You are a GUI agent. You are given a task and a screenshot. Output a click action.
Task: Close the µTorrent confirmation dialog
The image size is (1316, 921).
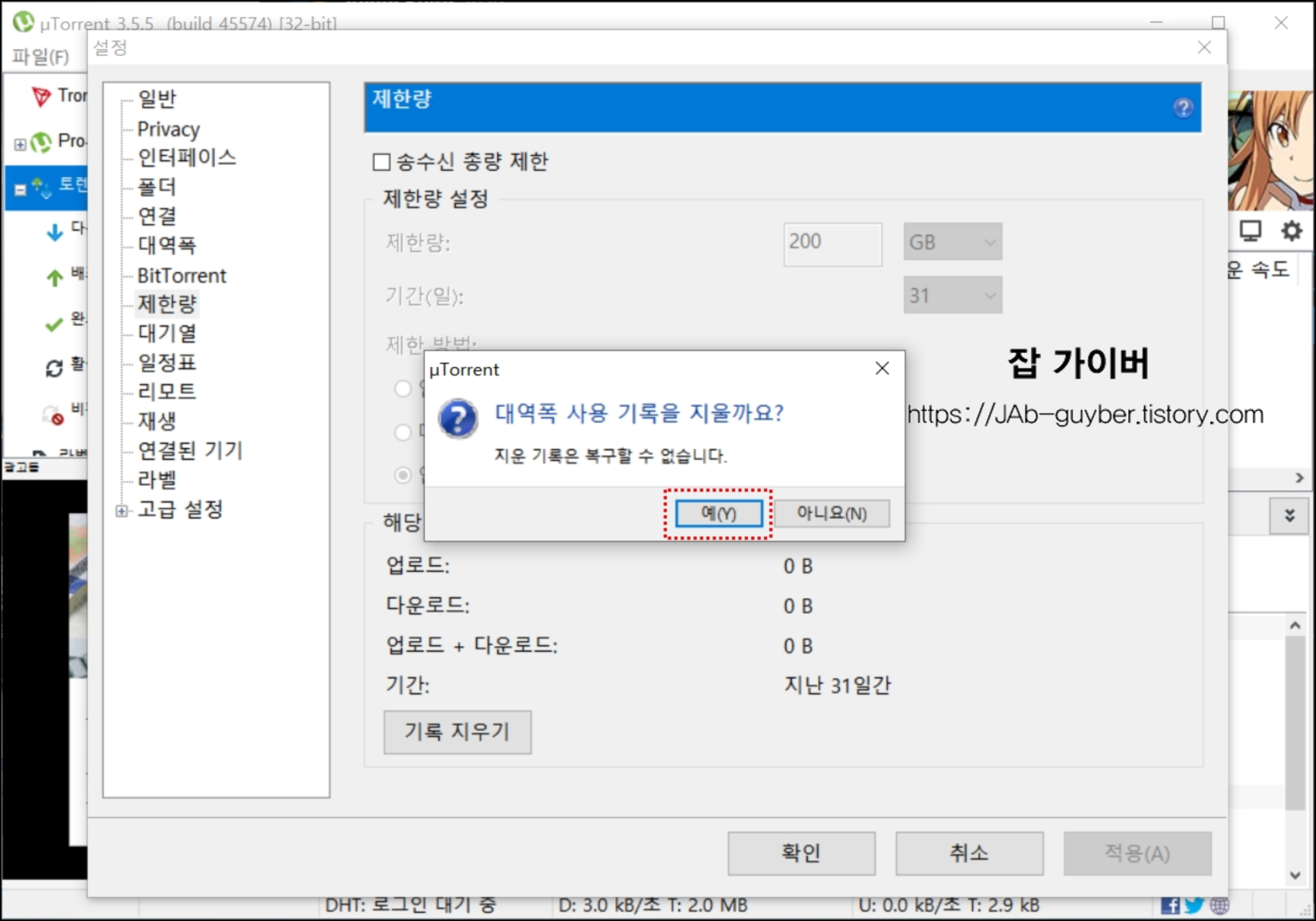pyautogui.click(x=882, y=368)
